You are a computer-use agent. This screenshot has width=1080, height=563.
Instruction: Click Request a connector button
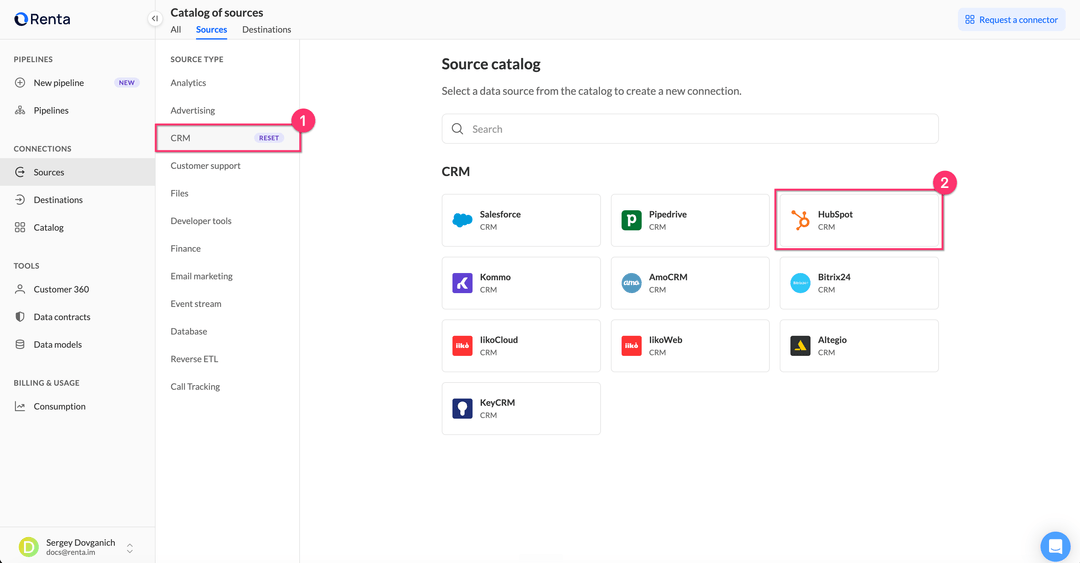1011,19
